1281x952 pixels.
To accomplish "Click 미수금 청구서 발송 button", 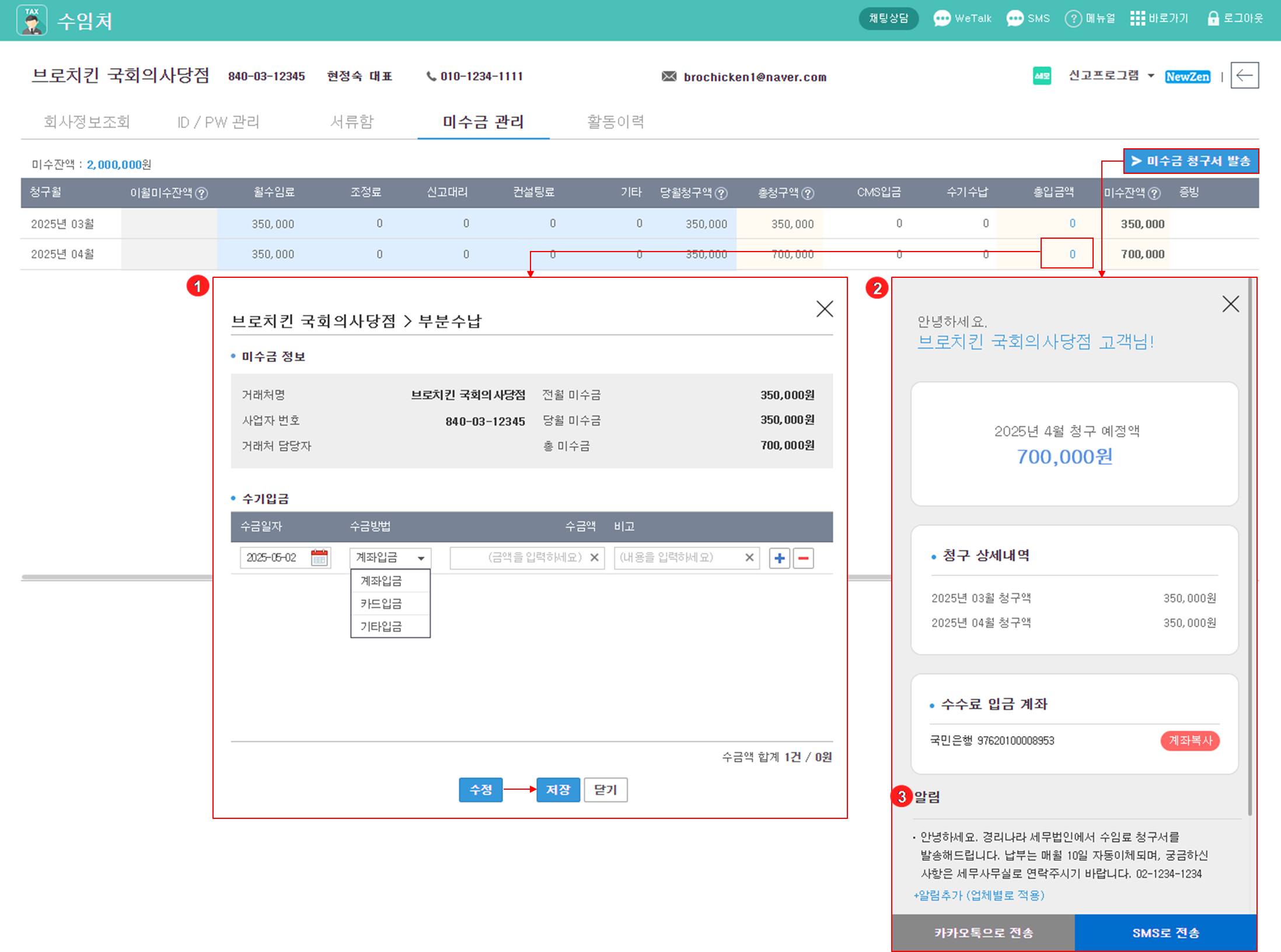I will (1191, 161).
